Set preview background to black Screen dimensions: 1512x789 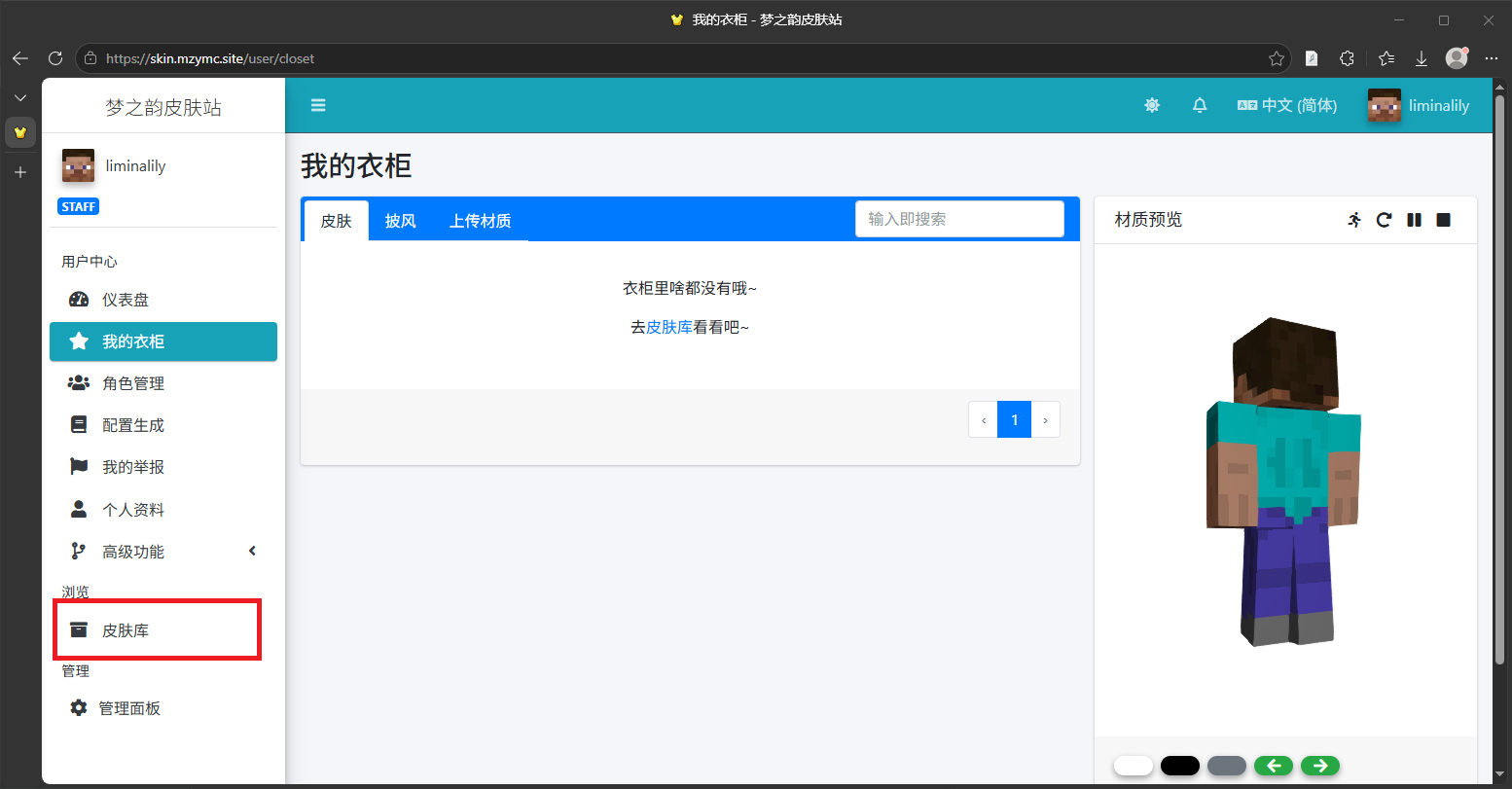[1180, 766]
